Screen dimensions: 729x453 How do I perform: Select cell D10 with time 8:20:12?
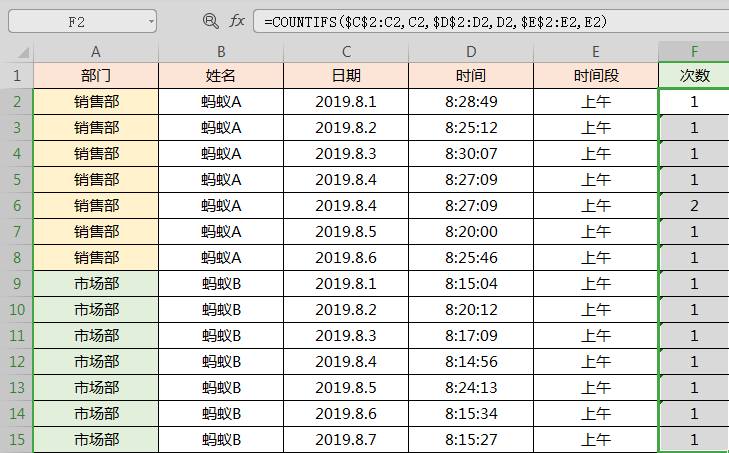click(471, 309)
